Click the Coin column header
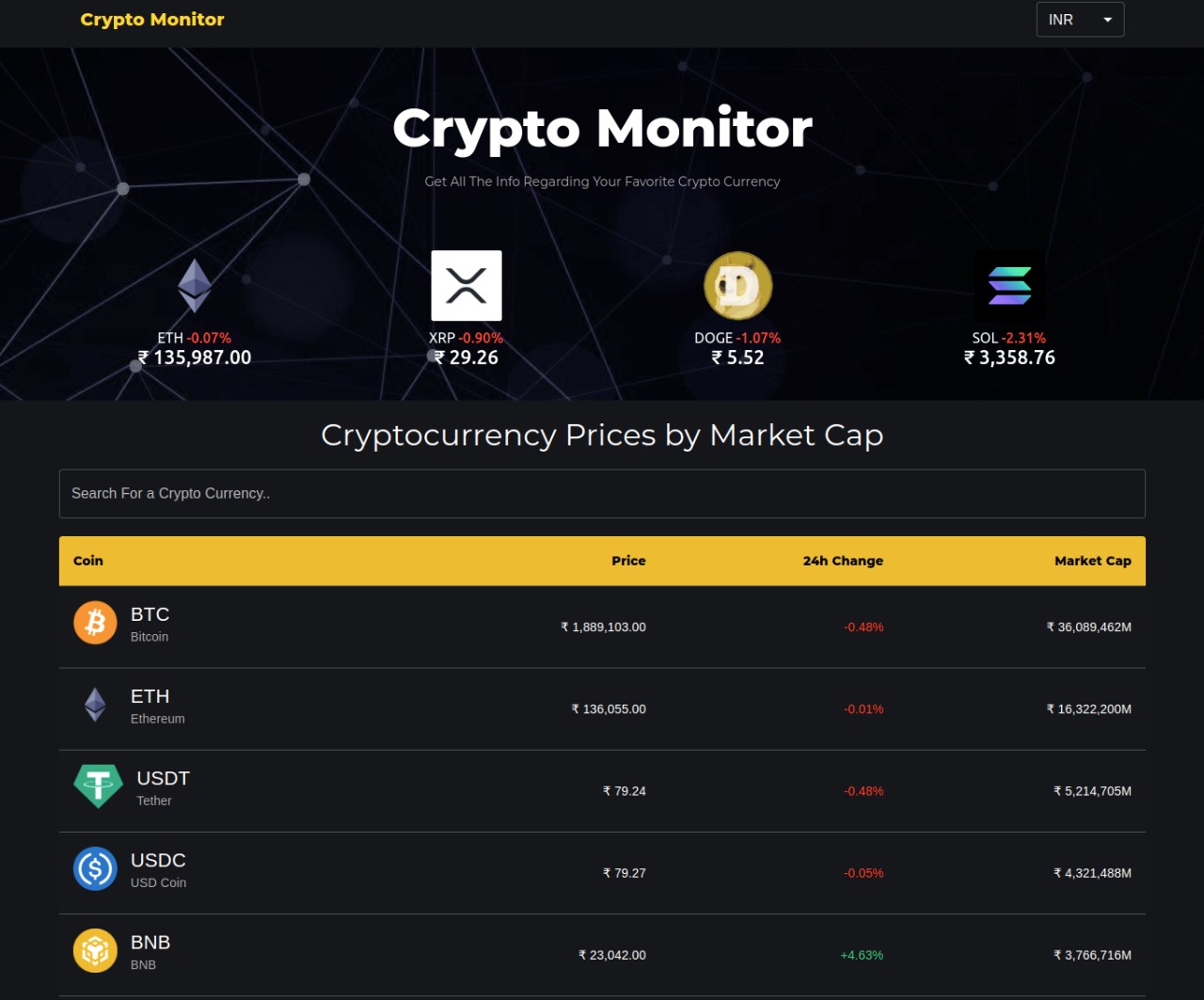This screenshot has height=1000, width=1204. pyautogui.click(x=88, y=561)
